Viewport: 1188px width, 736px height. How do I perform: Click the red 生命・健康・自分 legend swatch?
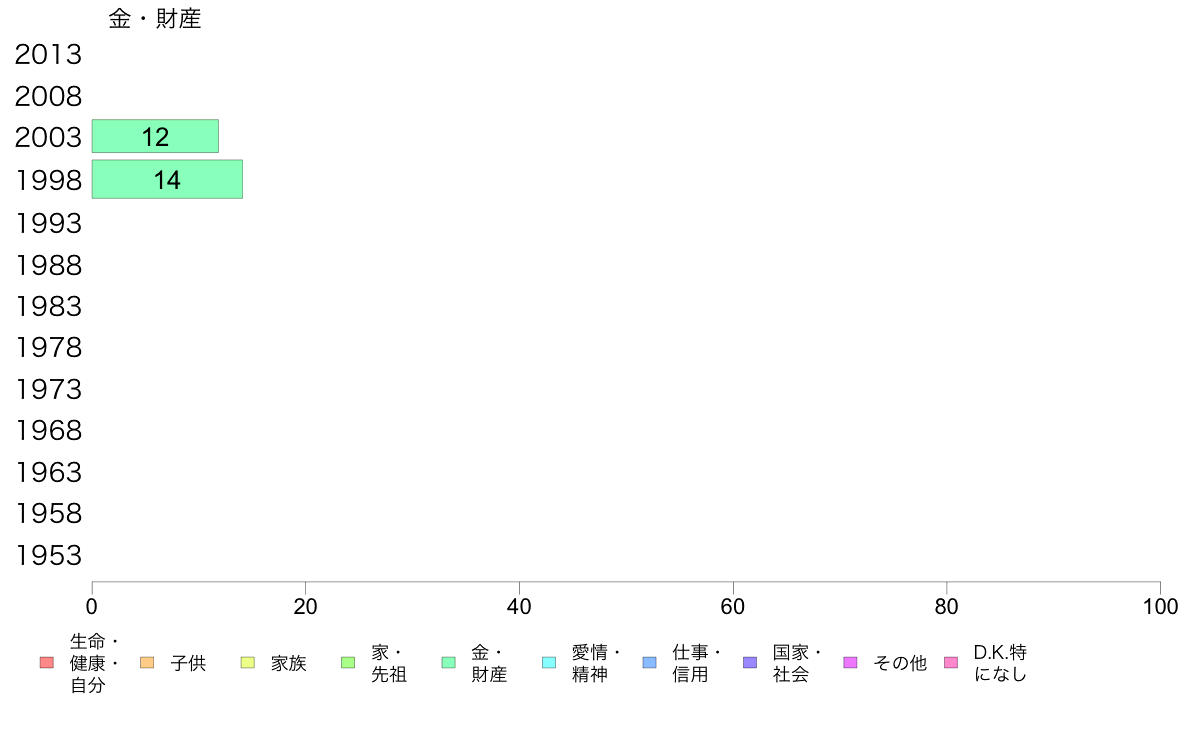pyautogui.click(x=46, y=662)
